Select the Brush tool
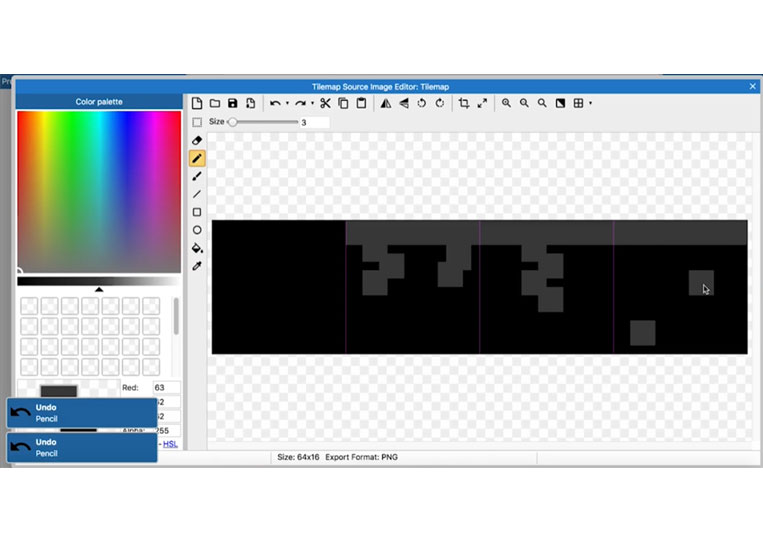The width and height of the screenshot is (763, 541). click(x=197, y=176)
